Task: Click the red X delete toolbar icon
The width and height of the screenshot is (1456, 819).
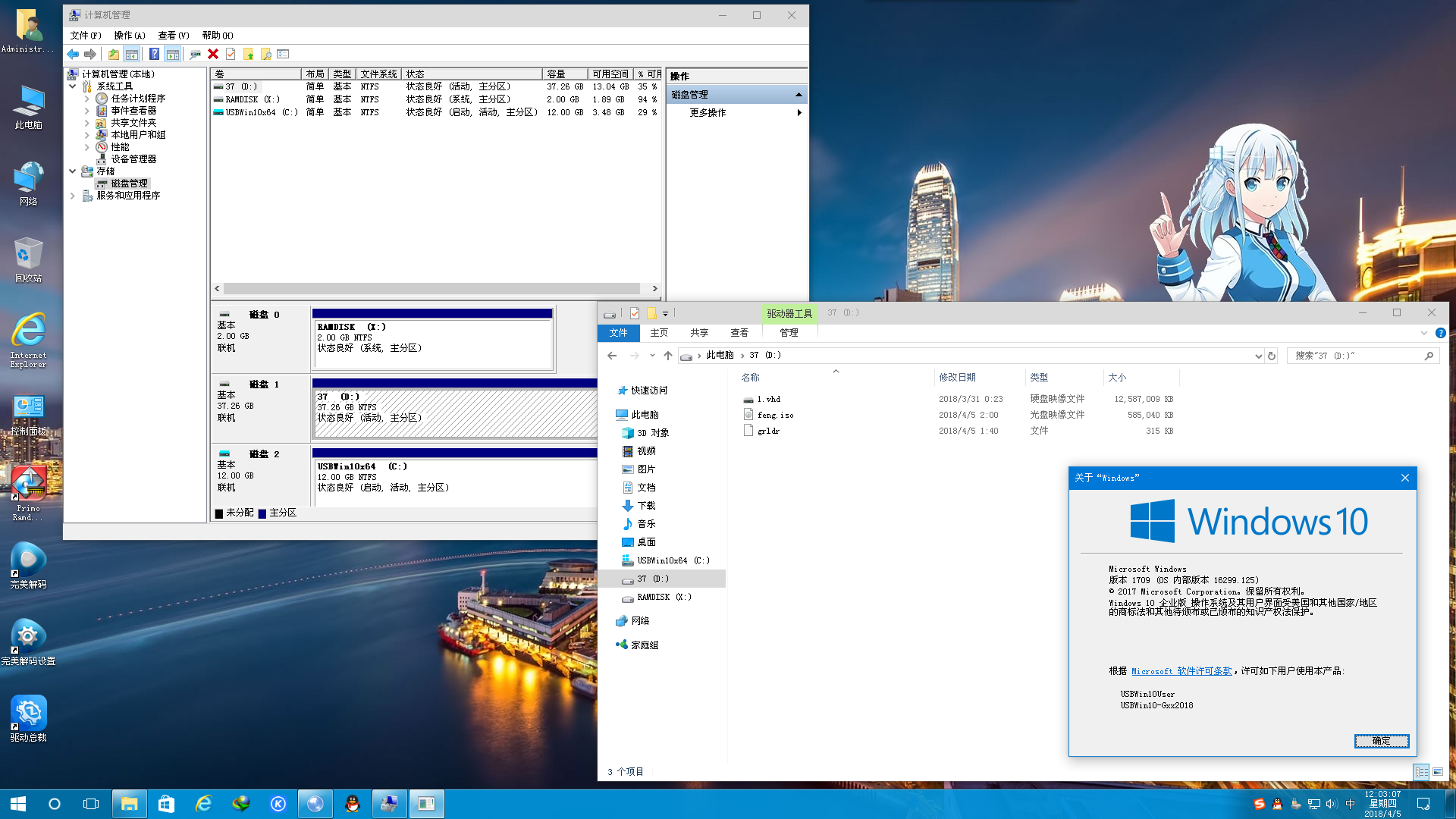Action: pyautogui.click(x=213, y=54)
